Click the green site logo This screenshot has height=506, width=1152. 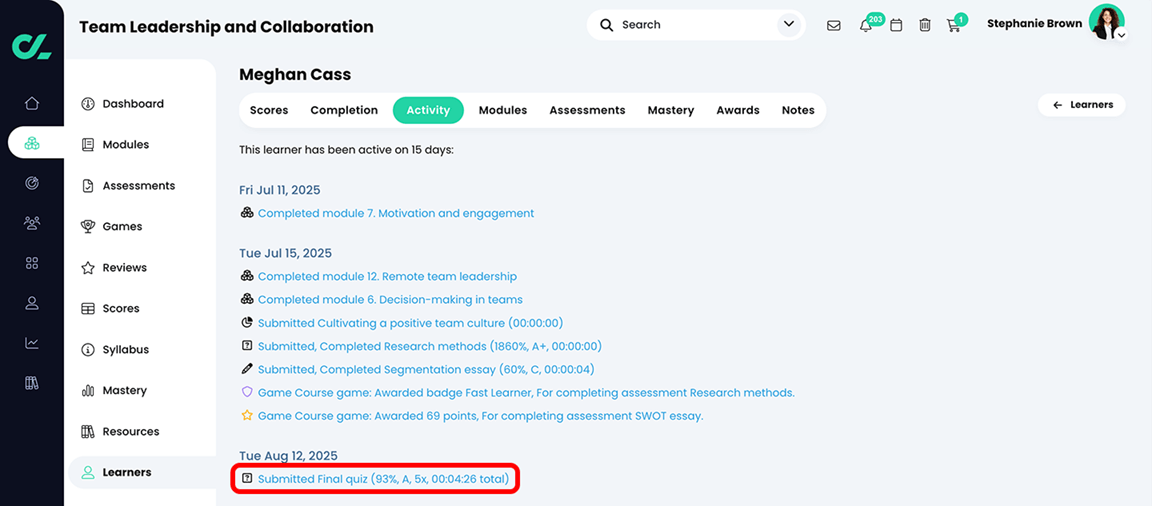pos(32,46)
